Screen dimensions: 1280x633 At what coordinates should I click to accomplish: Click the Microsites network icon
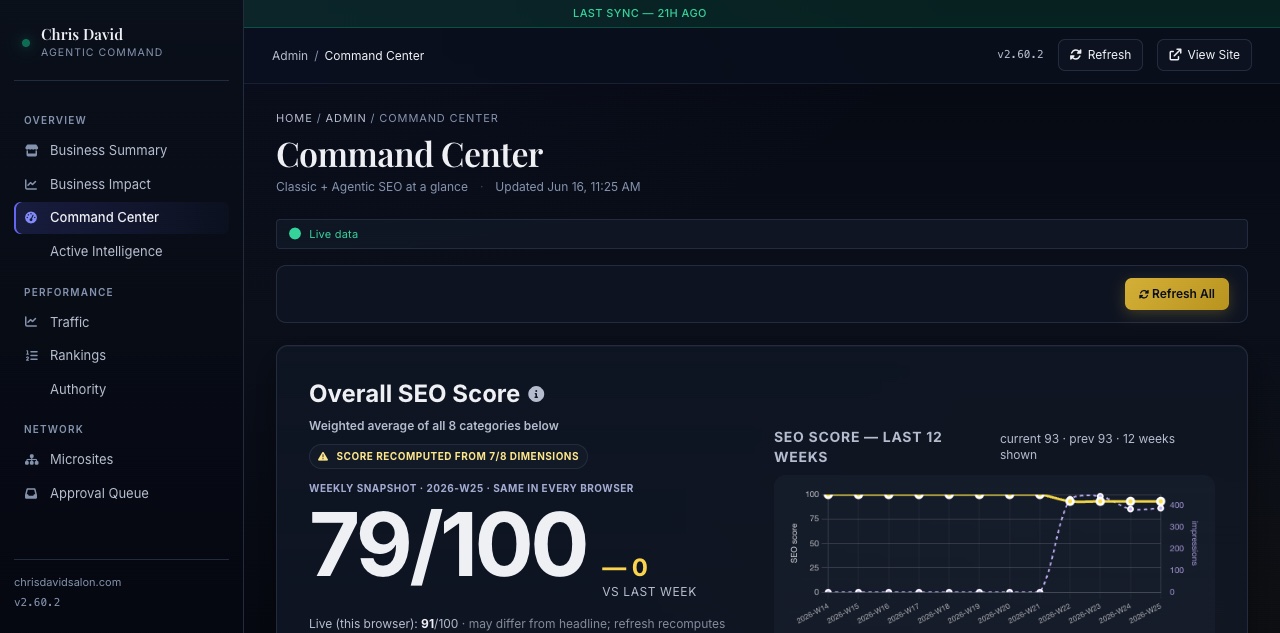click(31, 459)
